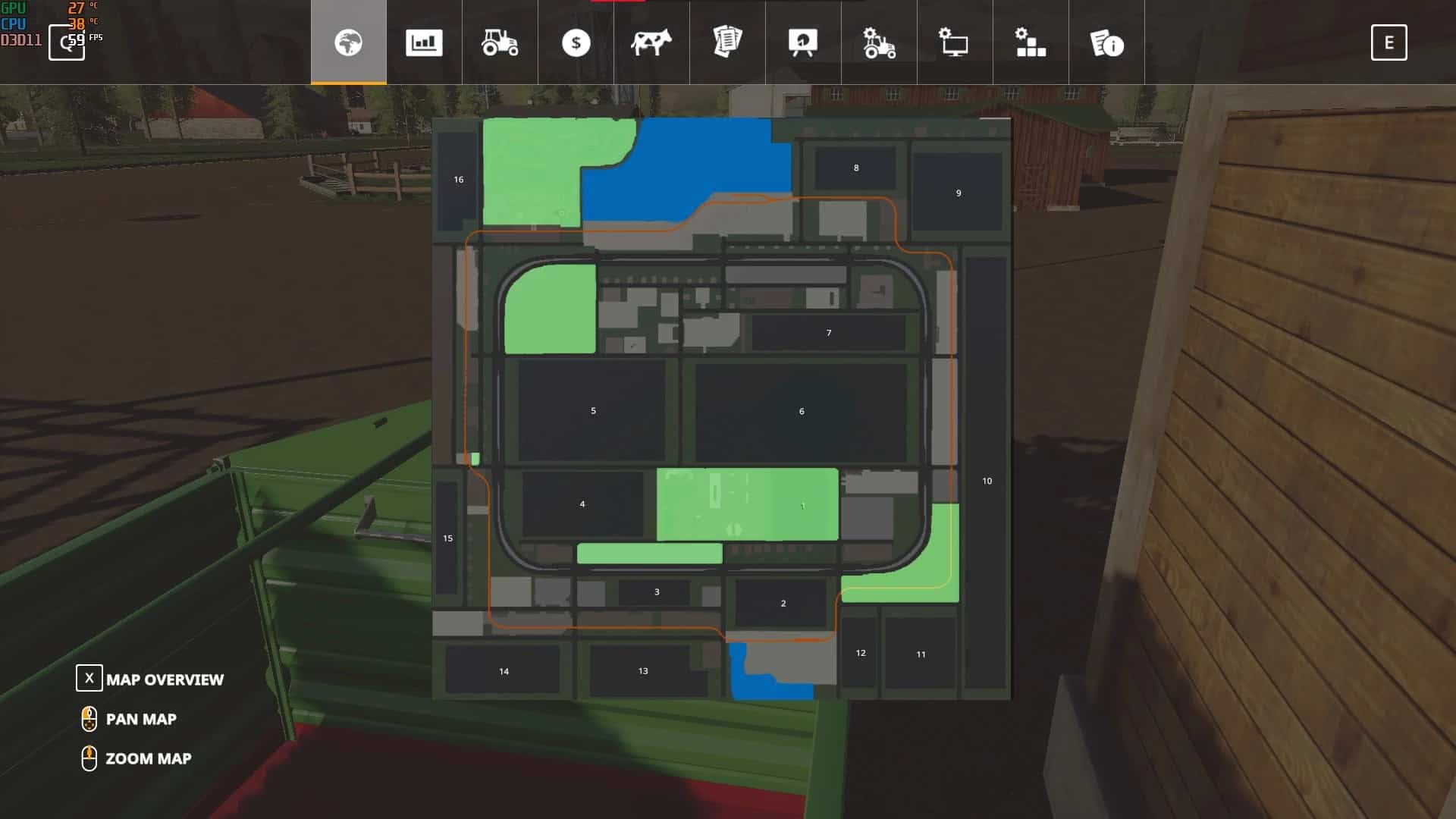Open the Help menu (document with info icon)

click(x=1106, y=43)
